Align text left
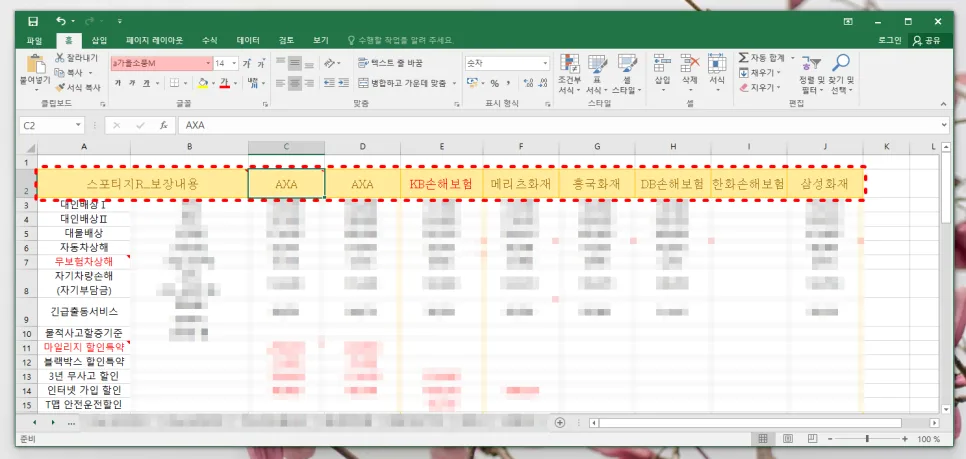 point(280,83)
